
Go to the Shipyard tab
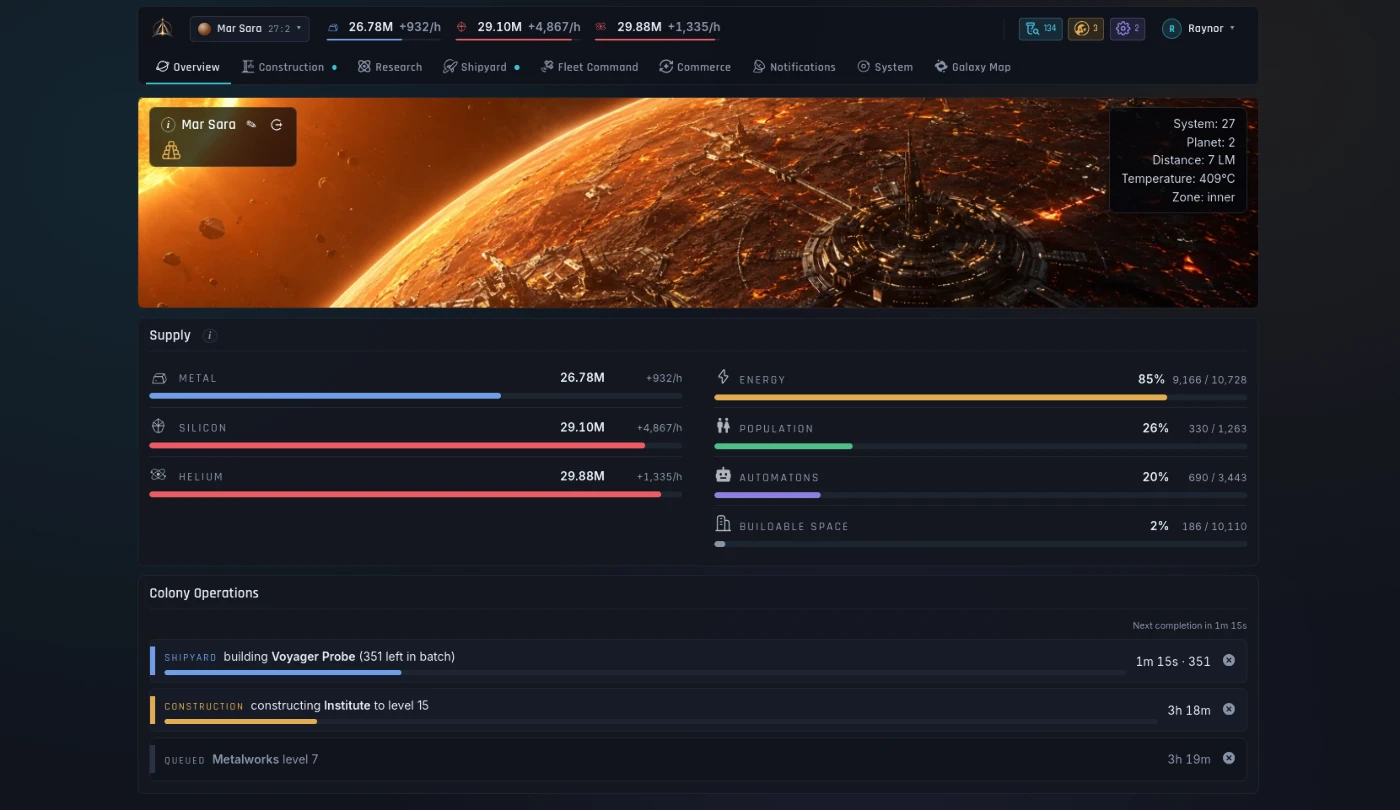pyautogui.click(x=482, y=67)
